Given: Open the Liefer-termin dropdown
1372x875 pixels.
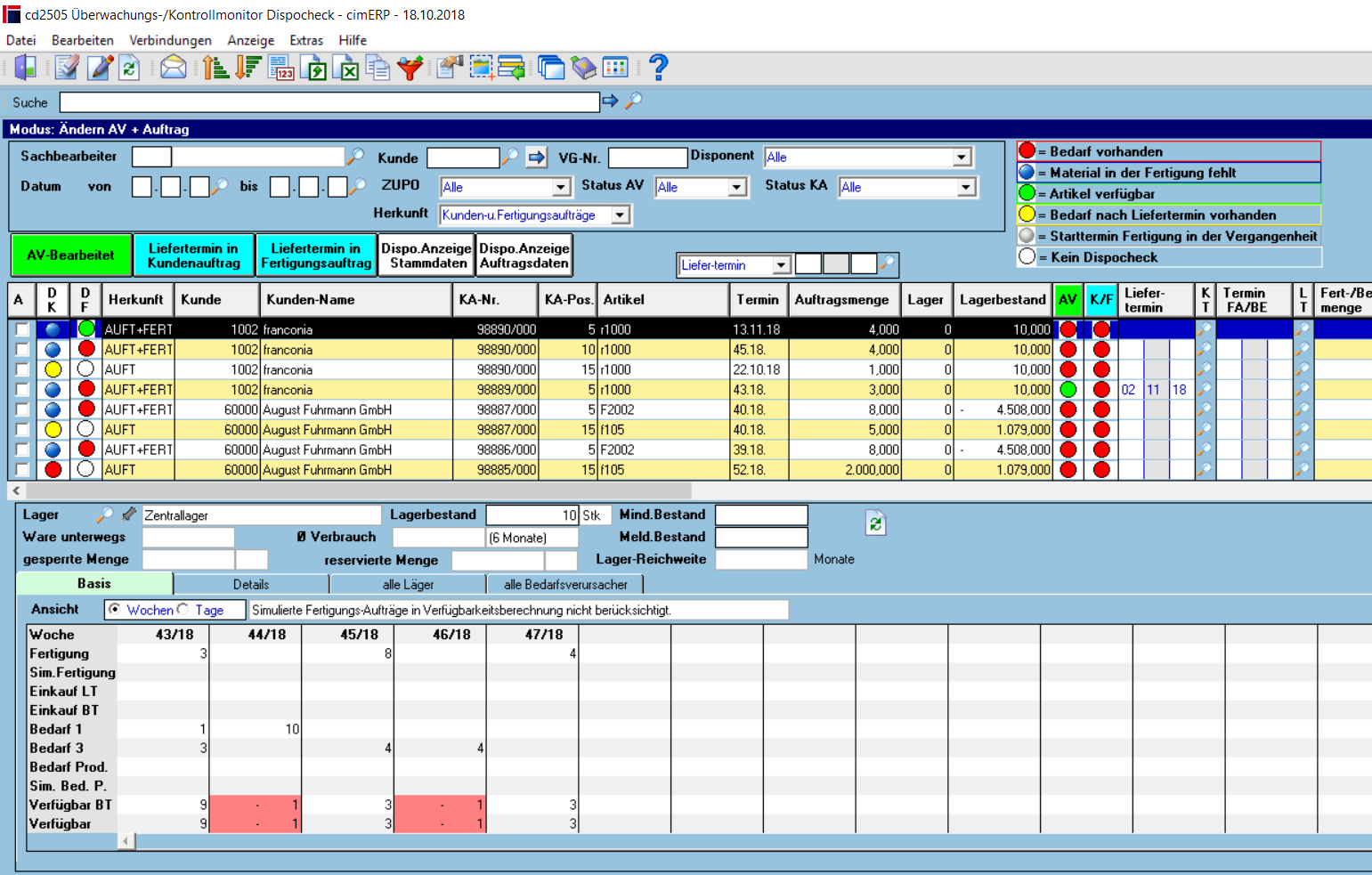Looking at the screenshot, I should tap(781, 265).
